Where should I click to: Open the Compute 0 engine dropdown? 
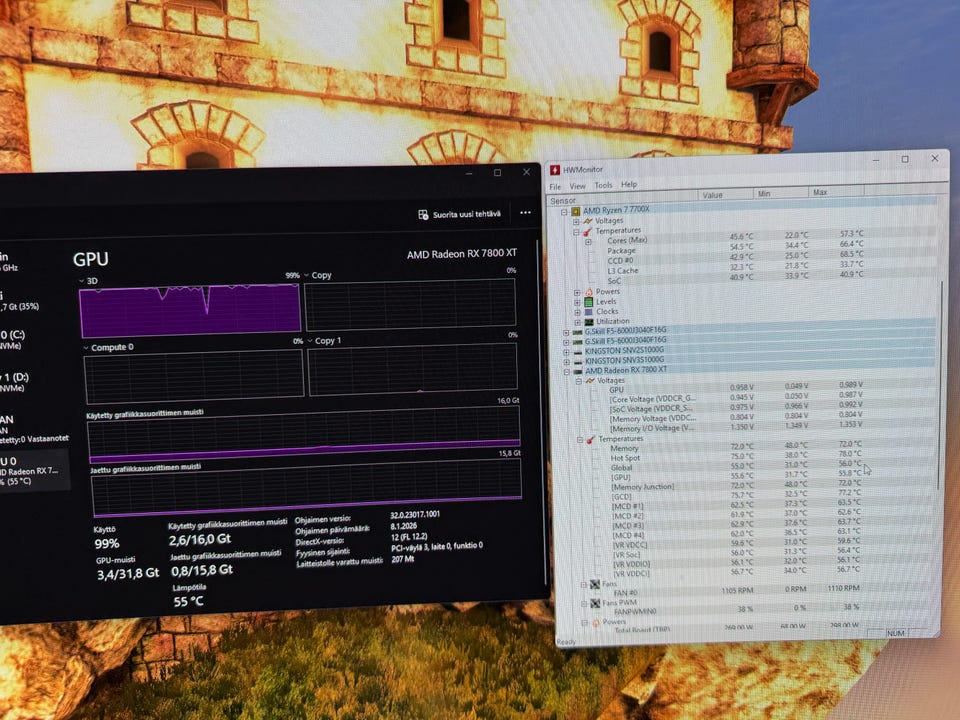pyautogui.click(x=86, y=348)
